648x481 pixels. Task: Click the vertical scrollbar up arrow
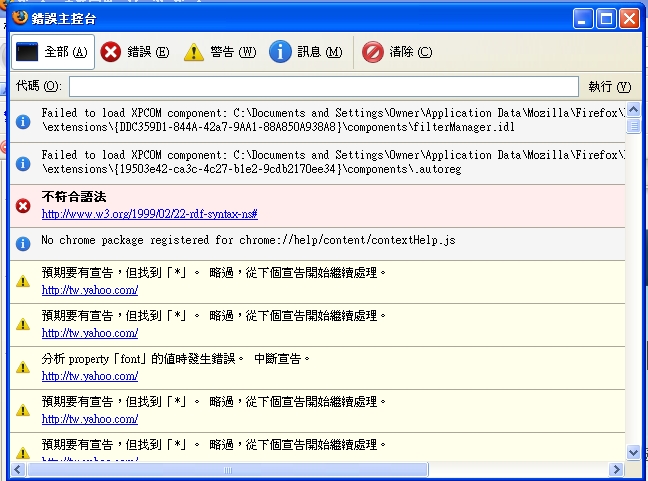tap(633, 110)
